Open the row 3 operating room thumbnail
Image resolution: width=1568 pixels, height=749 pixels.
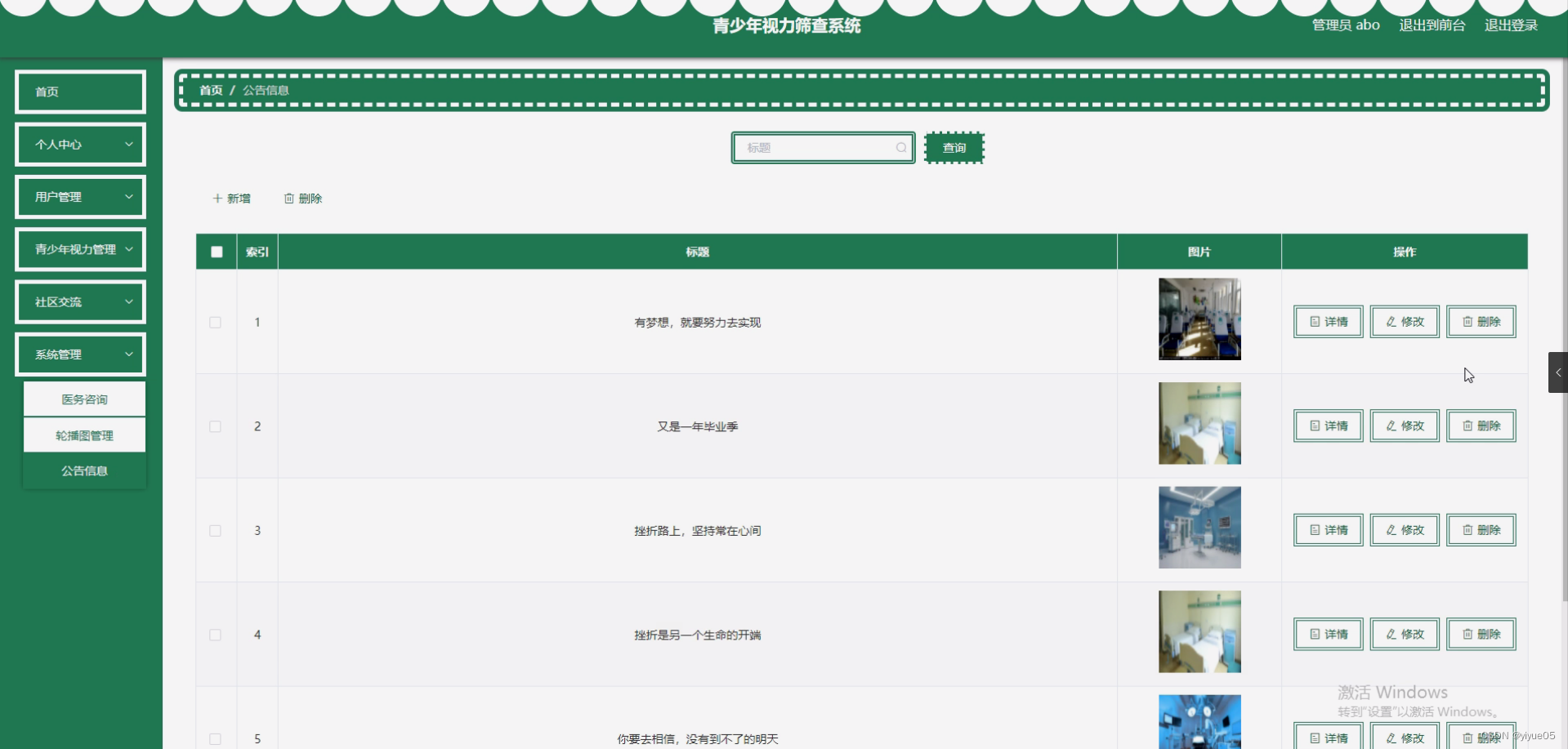coord(1199,528)
